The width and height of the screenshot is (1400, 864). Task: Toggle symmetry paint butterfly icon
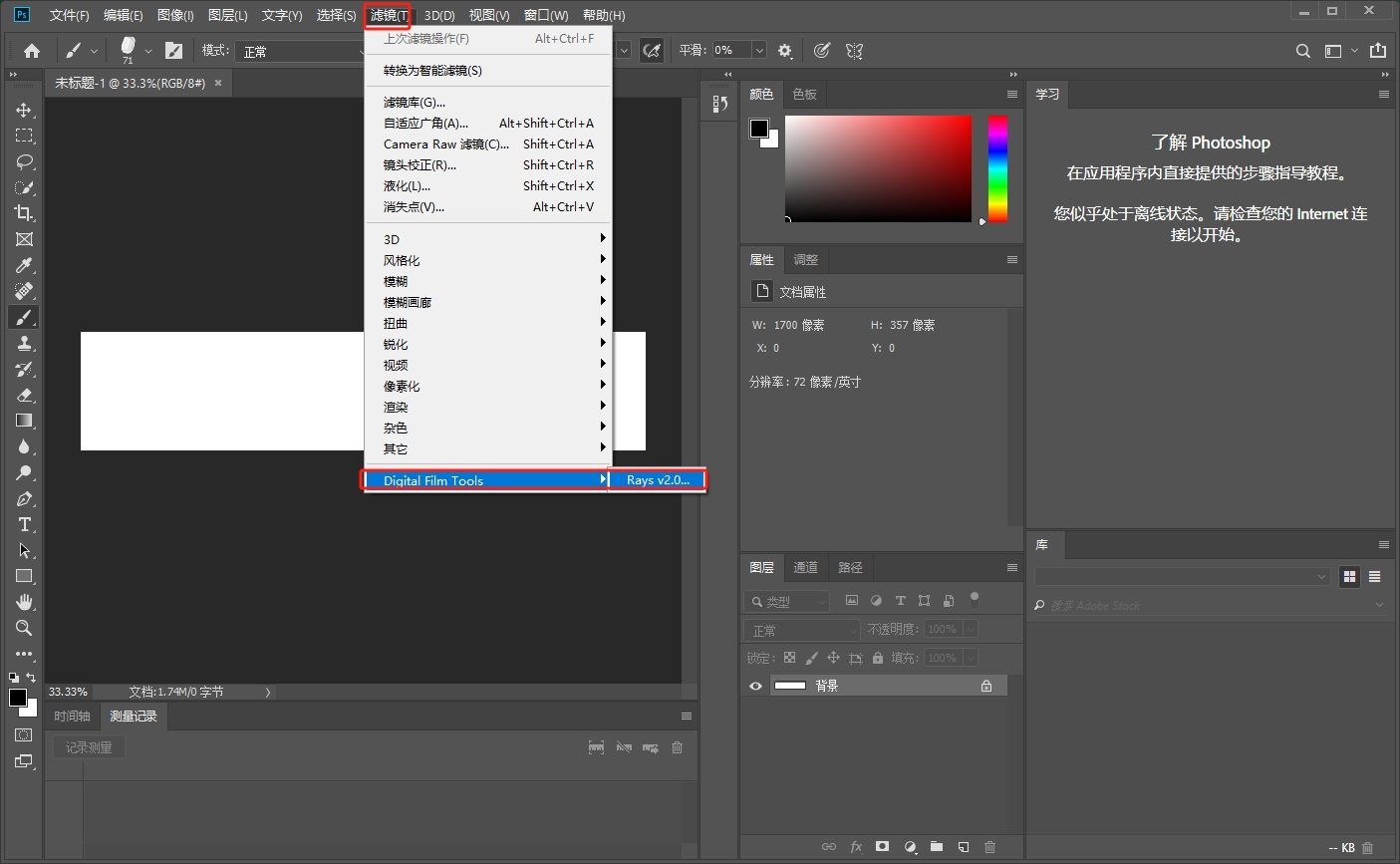click(x=854, y=51)
